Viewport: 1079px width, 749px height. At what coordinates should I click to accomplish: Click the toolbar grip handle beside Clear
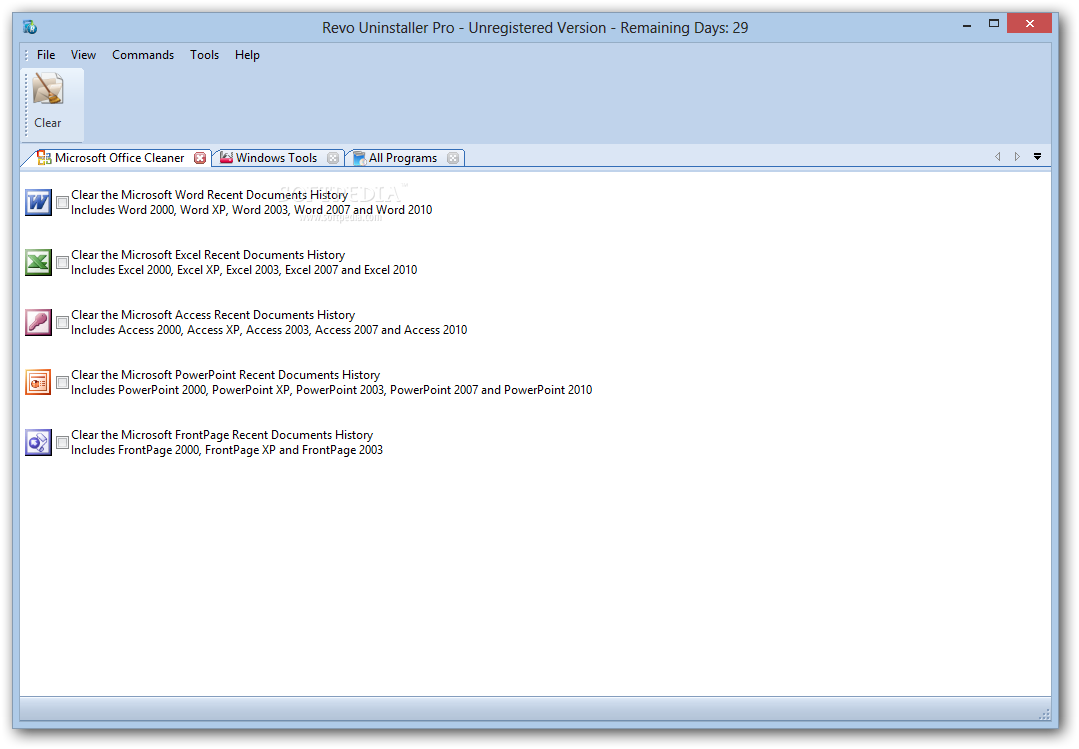point(26,105)
